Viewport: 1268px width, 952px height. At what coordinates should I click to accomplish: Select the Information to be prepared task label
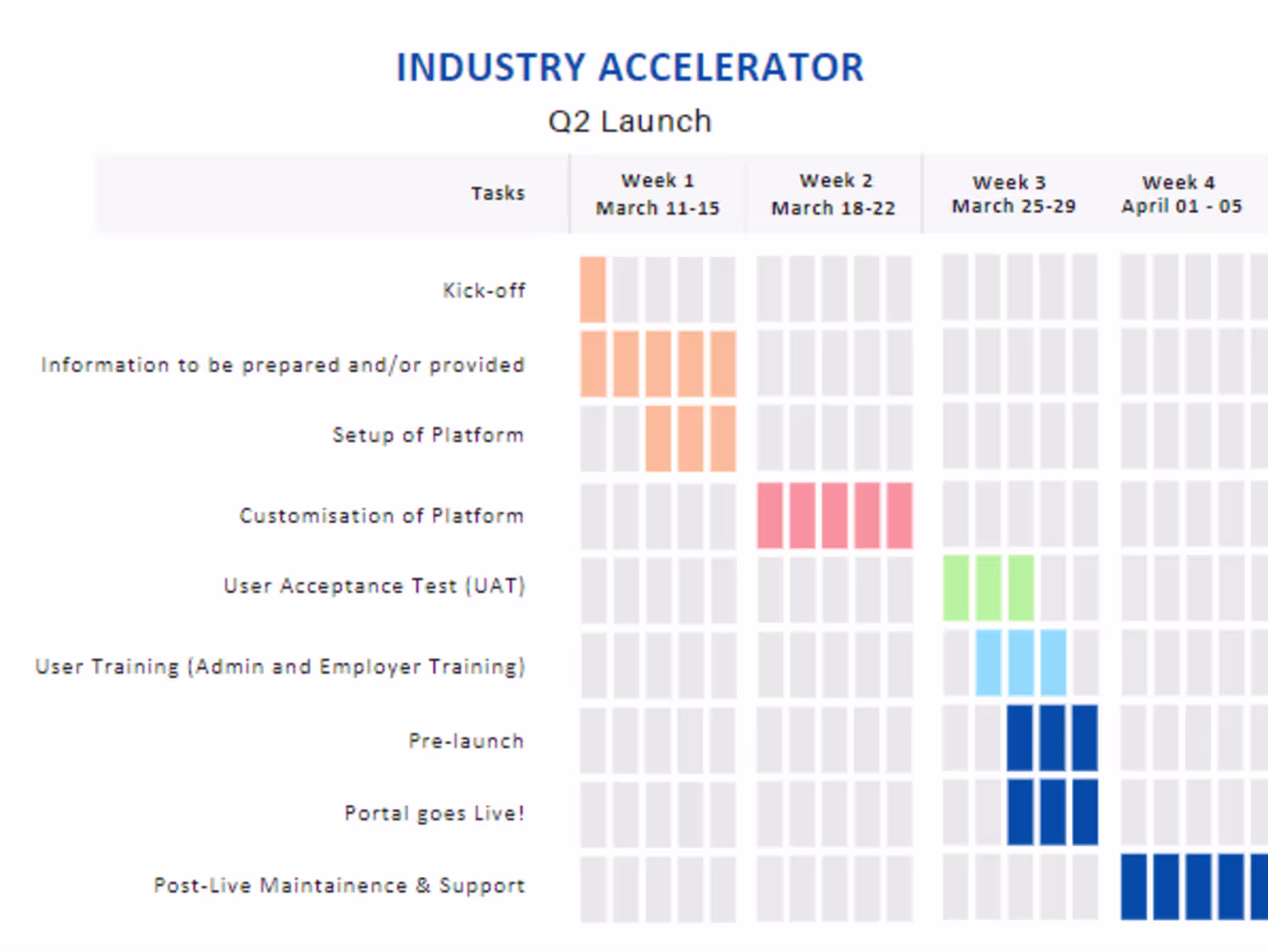pyautogui.click(x=282, y=365)
